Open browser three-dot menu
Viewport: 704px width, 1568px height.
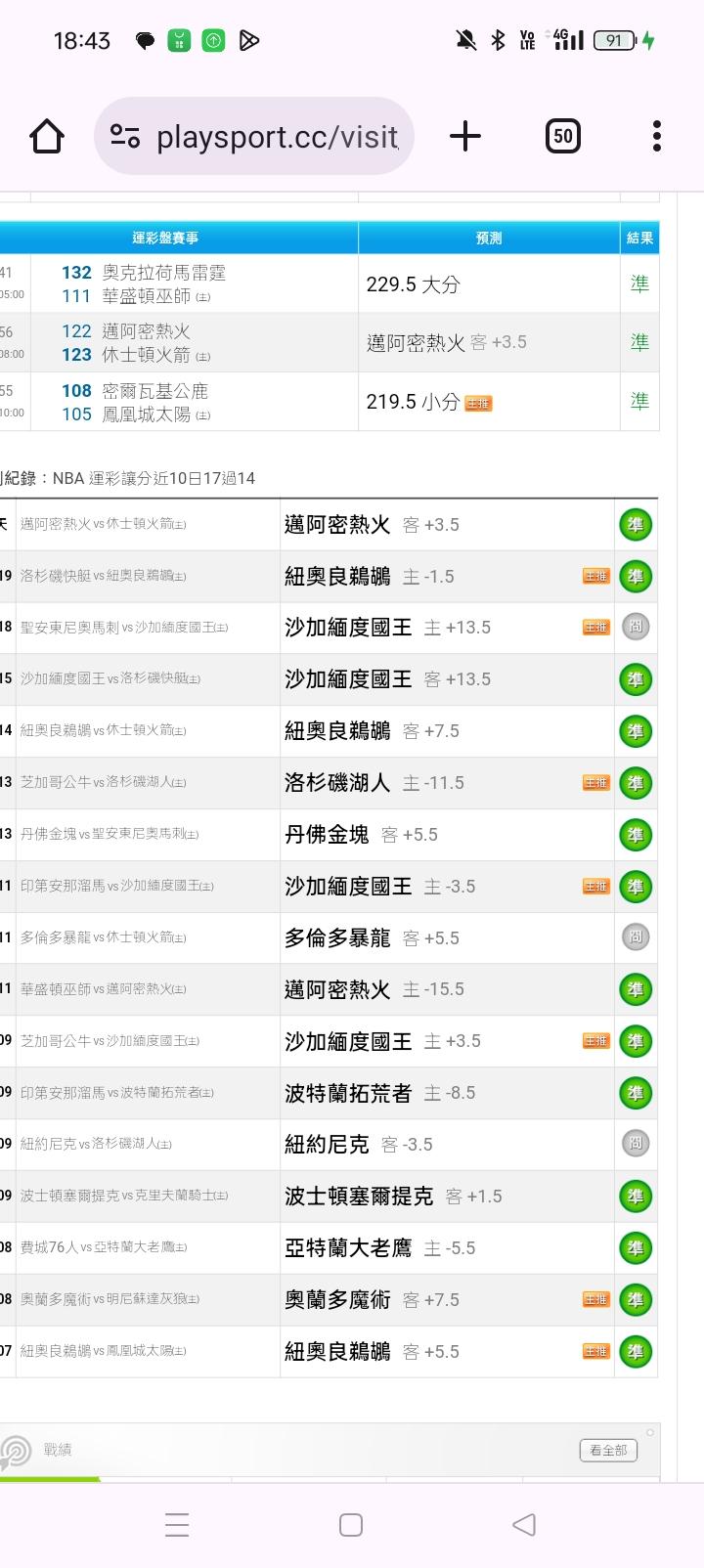tap(657, 136)
